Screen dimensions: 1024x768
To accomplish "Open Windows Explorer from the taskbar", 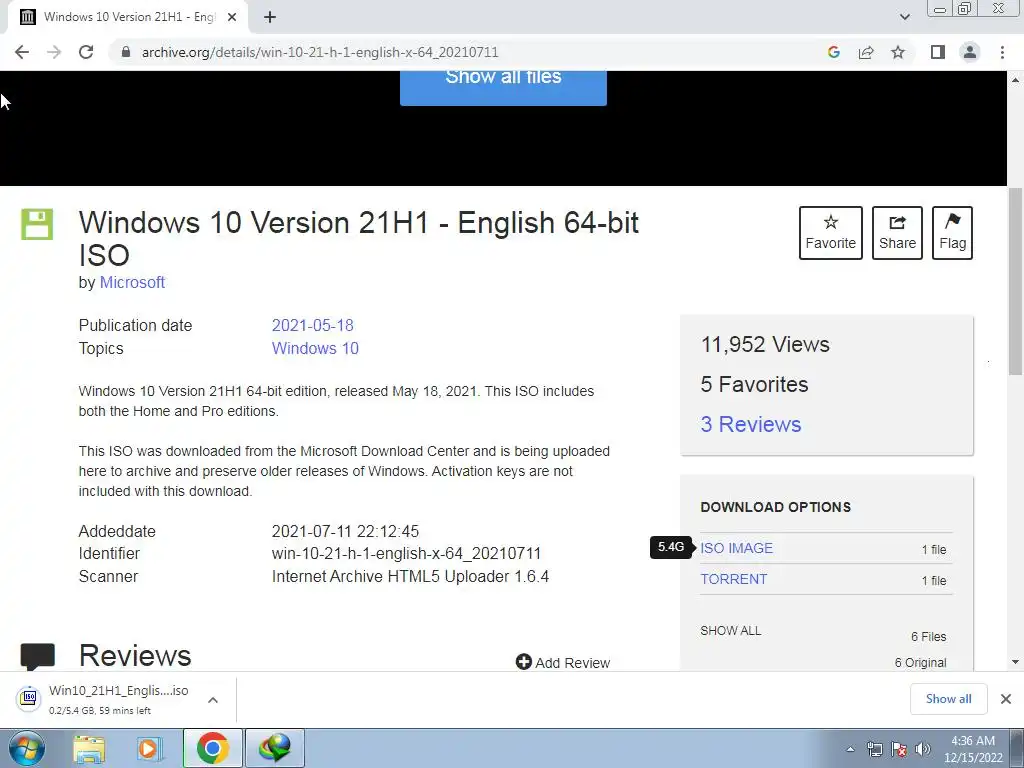I will pyautogui.click(x=89, y=748).
